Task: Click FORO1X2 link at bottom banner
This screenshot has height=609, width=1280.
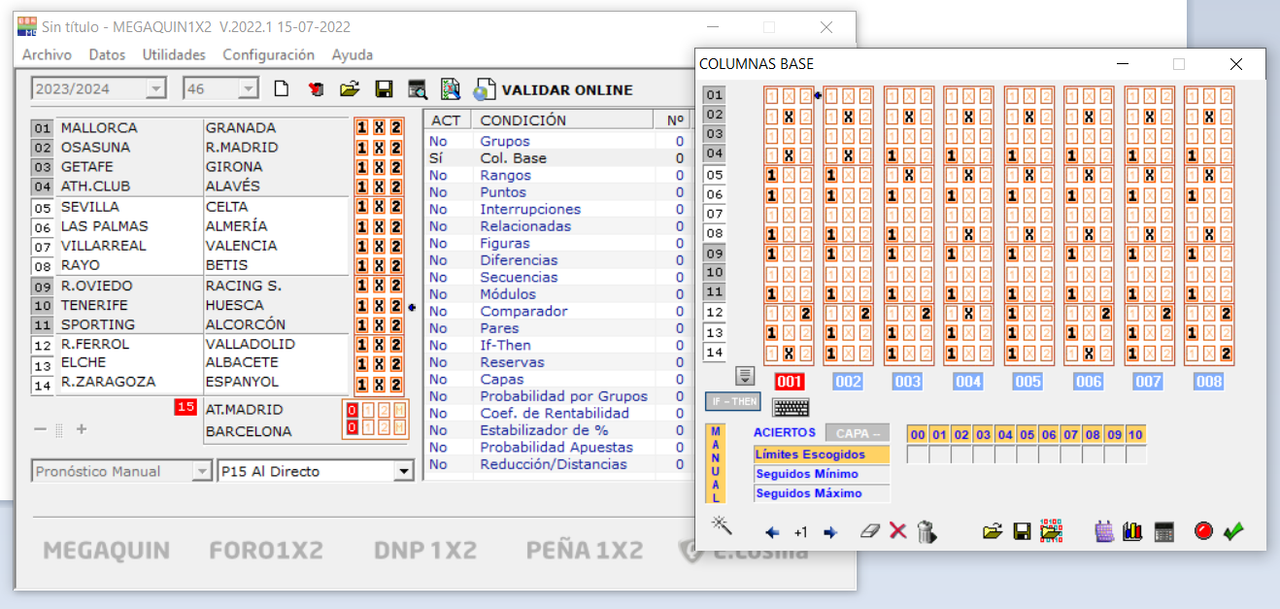Action: 265,550
